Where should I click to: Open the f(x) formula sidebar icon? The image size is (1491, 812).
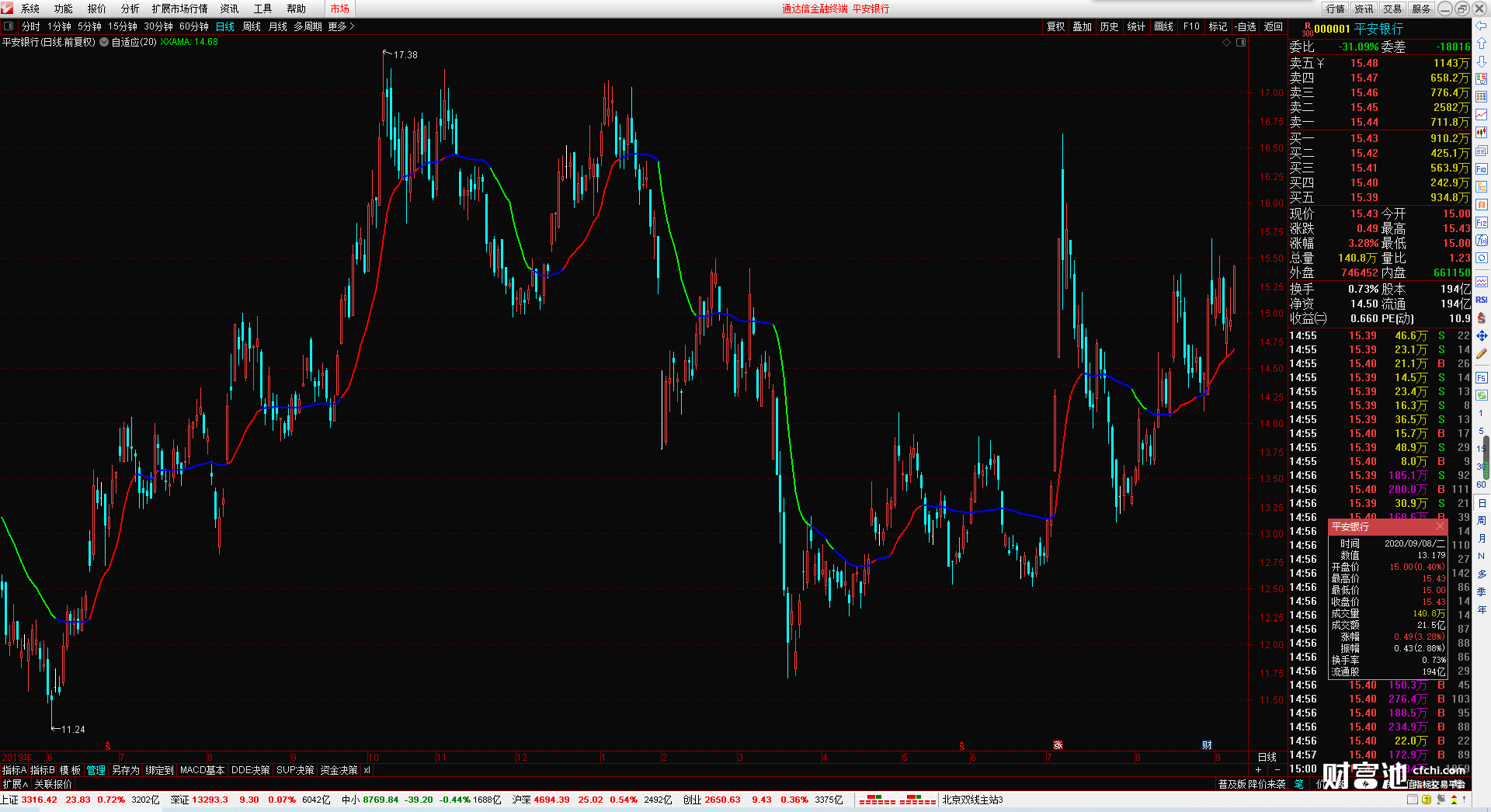coord(1481,240)
